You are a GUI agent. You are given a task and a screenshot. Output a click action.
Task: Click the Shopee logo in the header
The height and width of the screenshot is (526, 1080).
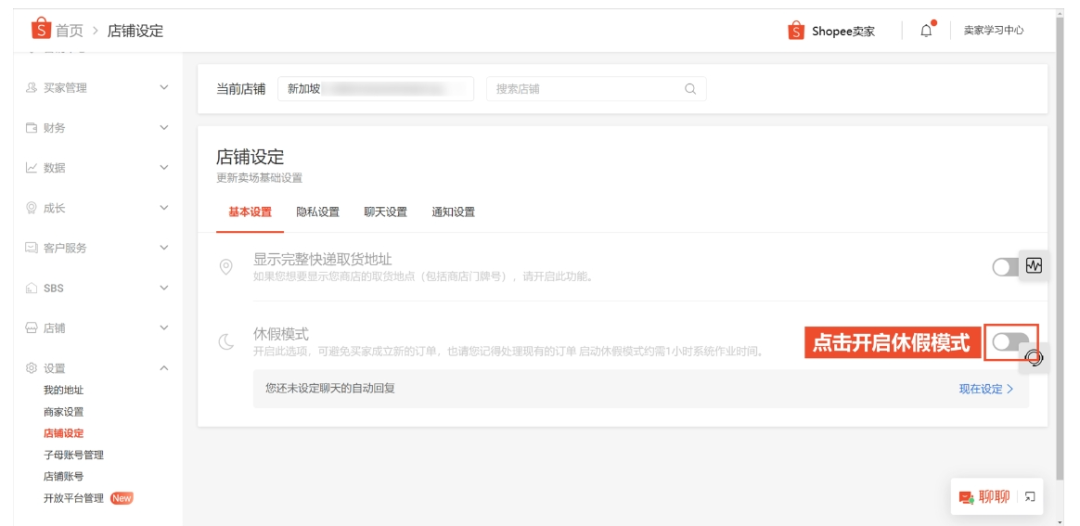(x=41, y=30)
